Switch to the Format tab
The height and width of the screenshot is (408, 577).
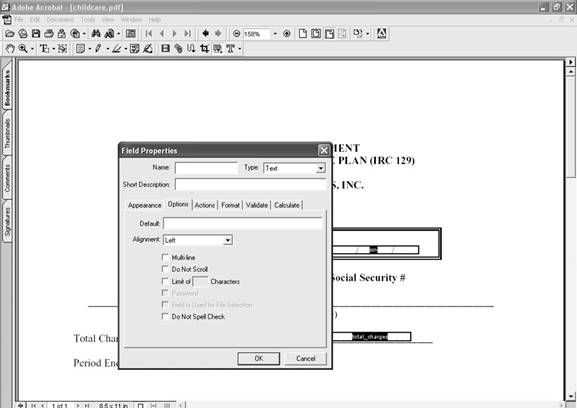click(230, 205)
